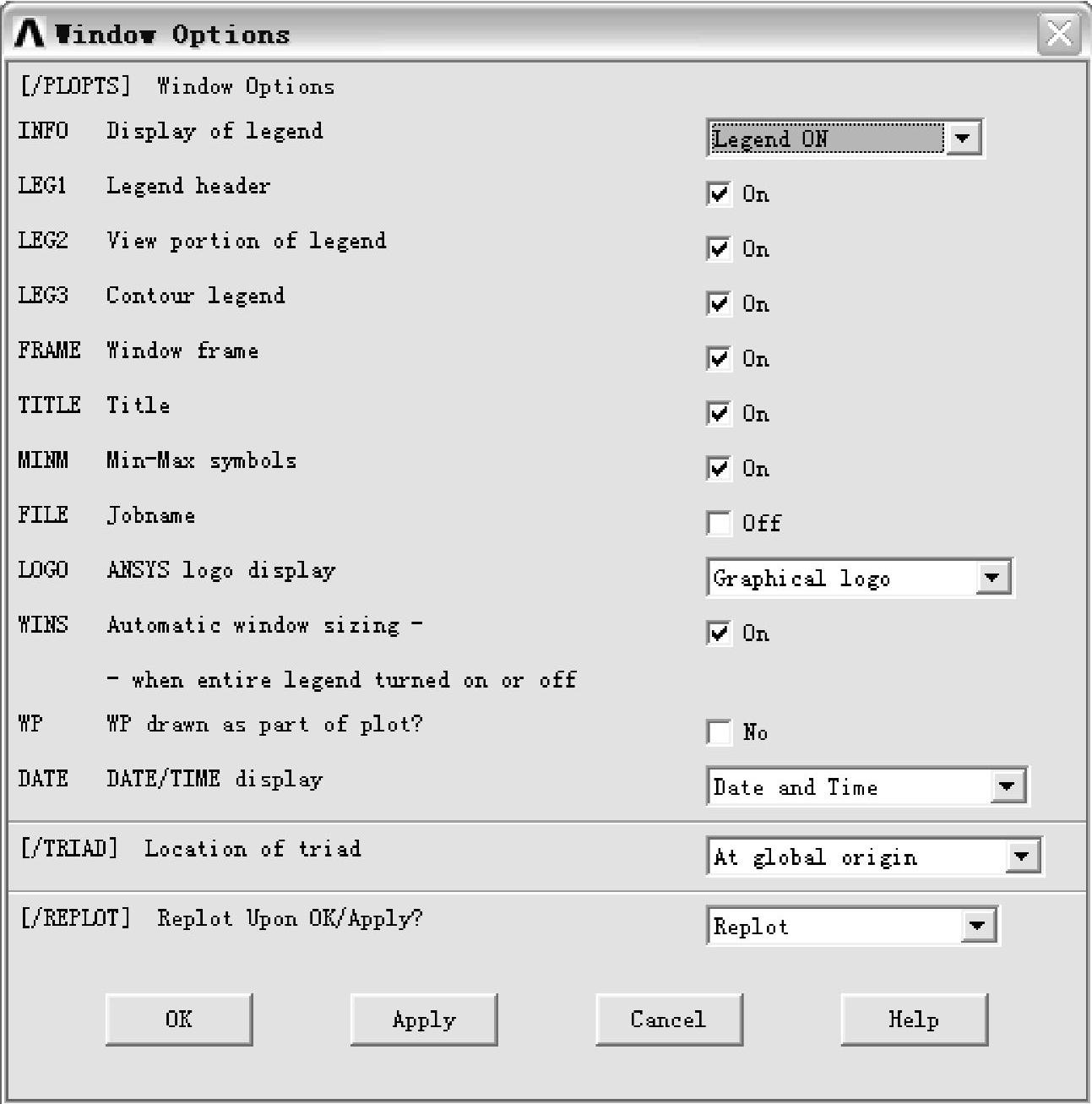Viewport: 1092px width, 1104px height.
Task: Click the ANSYS logo icon in title bar
Action: pyautogui.click(x=30, y=34)
